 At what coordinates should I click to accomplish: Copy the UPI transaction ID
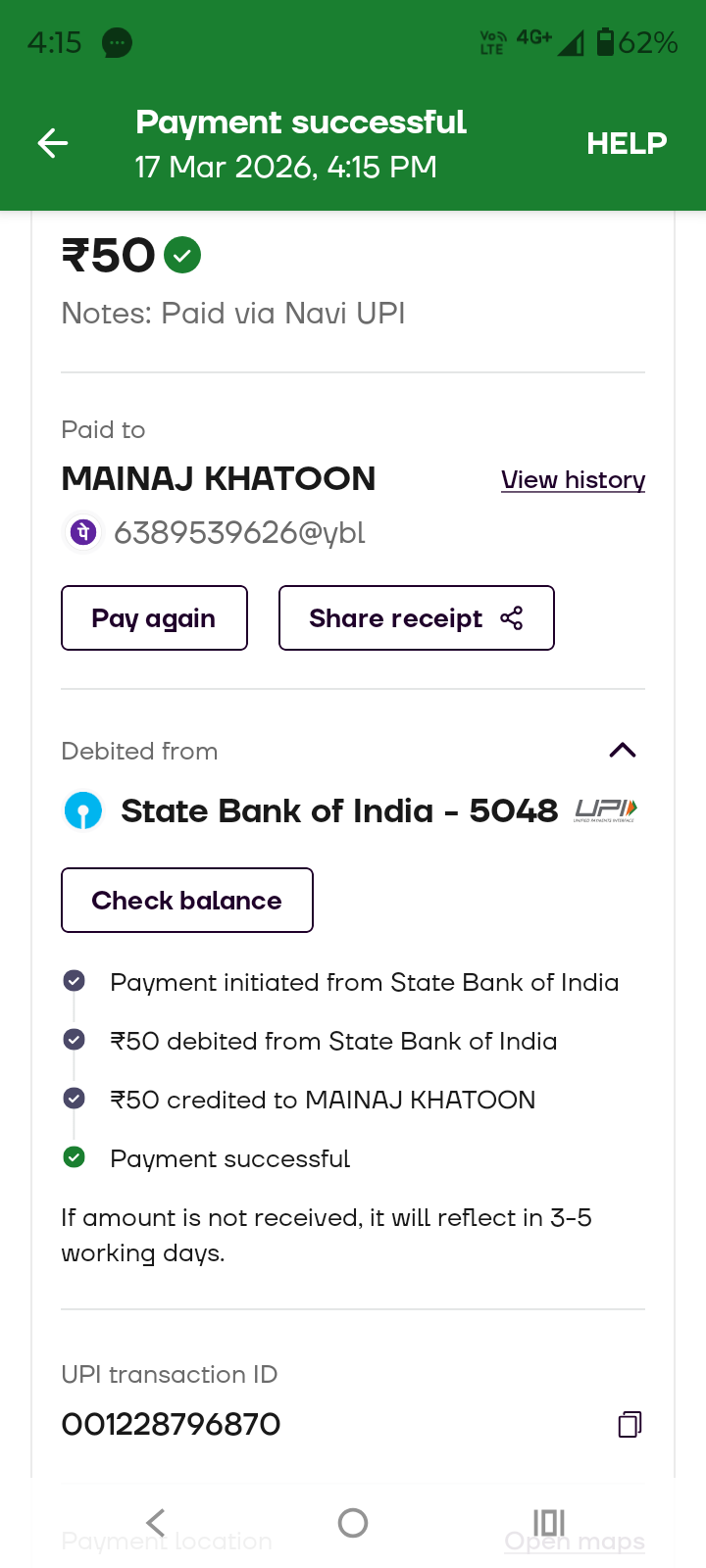630,1424
